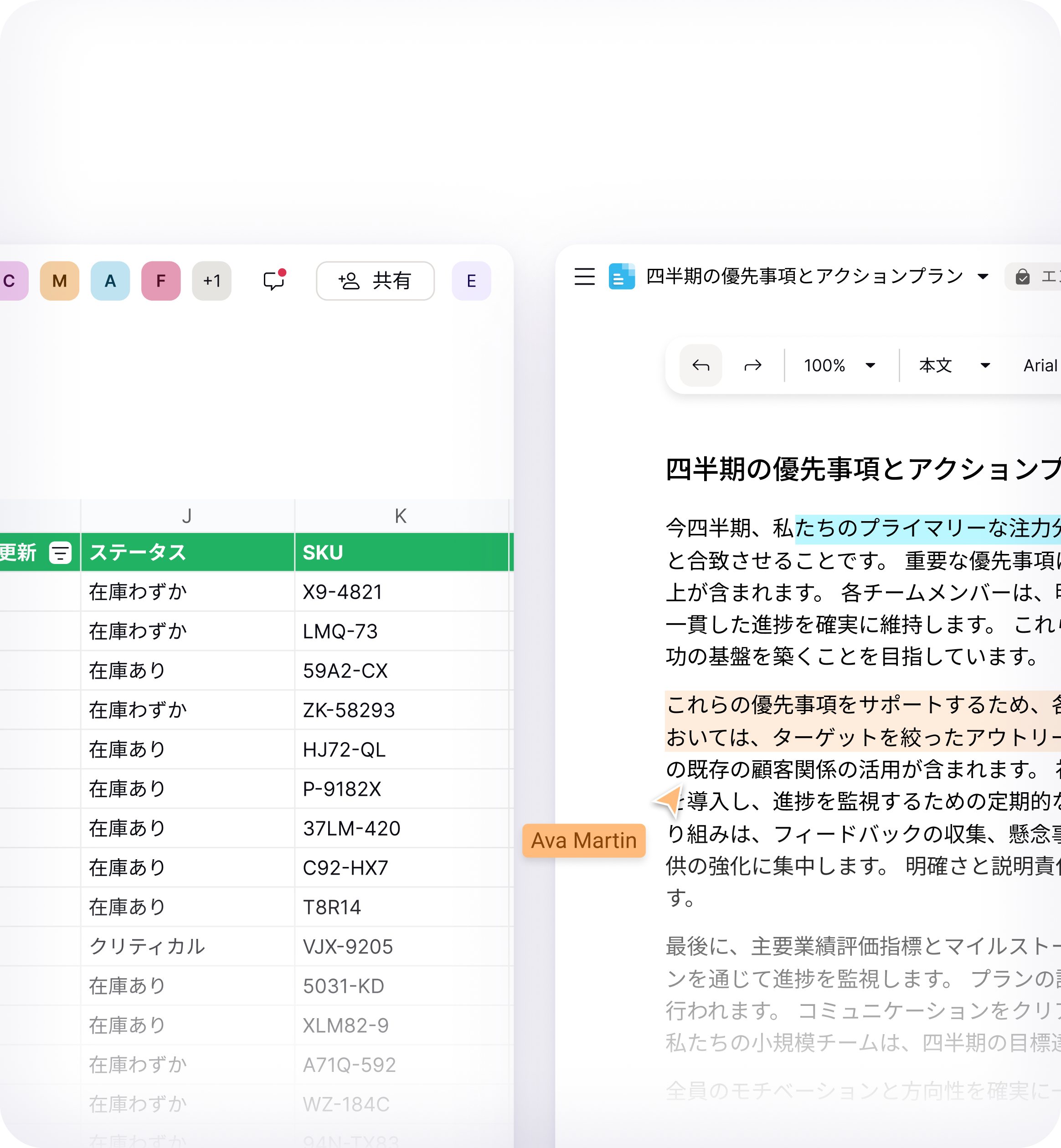Select the cell containing ZK-58293
Viewport: 1061px width, 1148px height.
pos(402,710)
